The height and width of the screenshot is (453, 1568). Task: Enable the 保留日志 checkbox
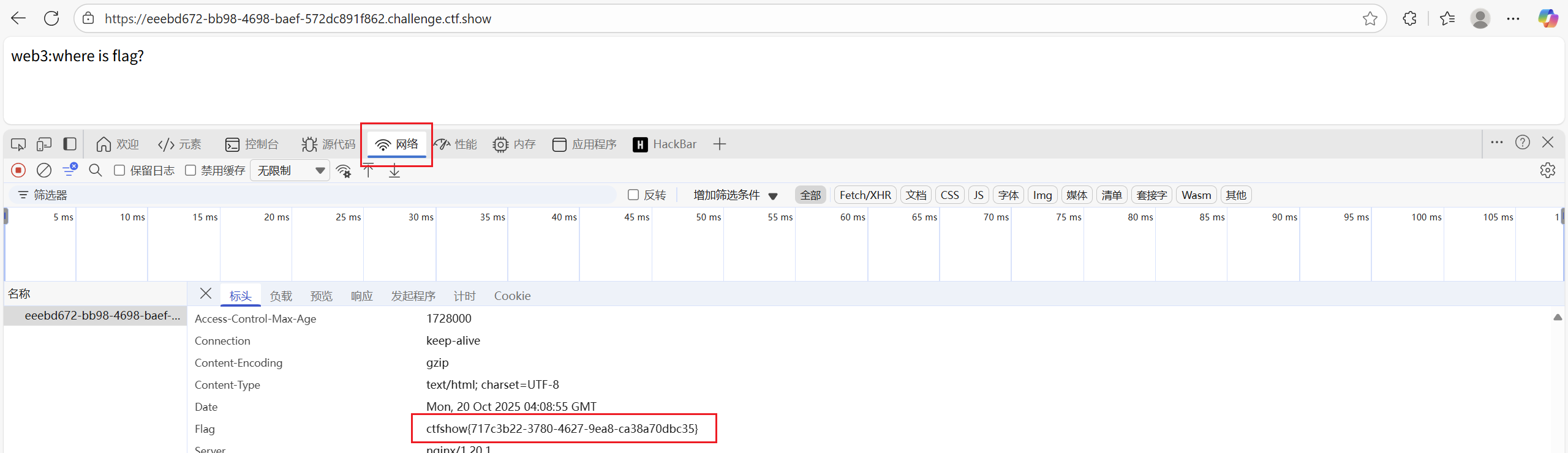(119, 170)
